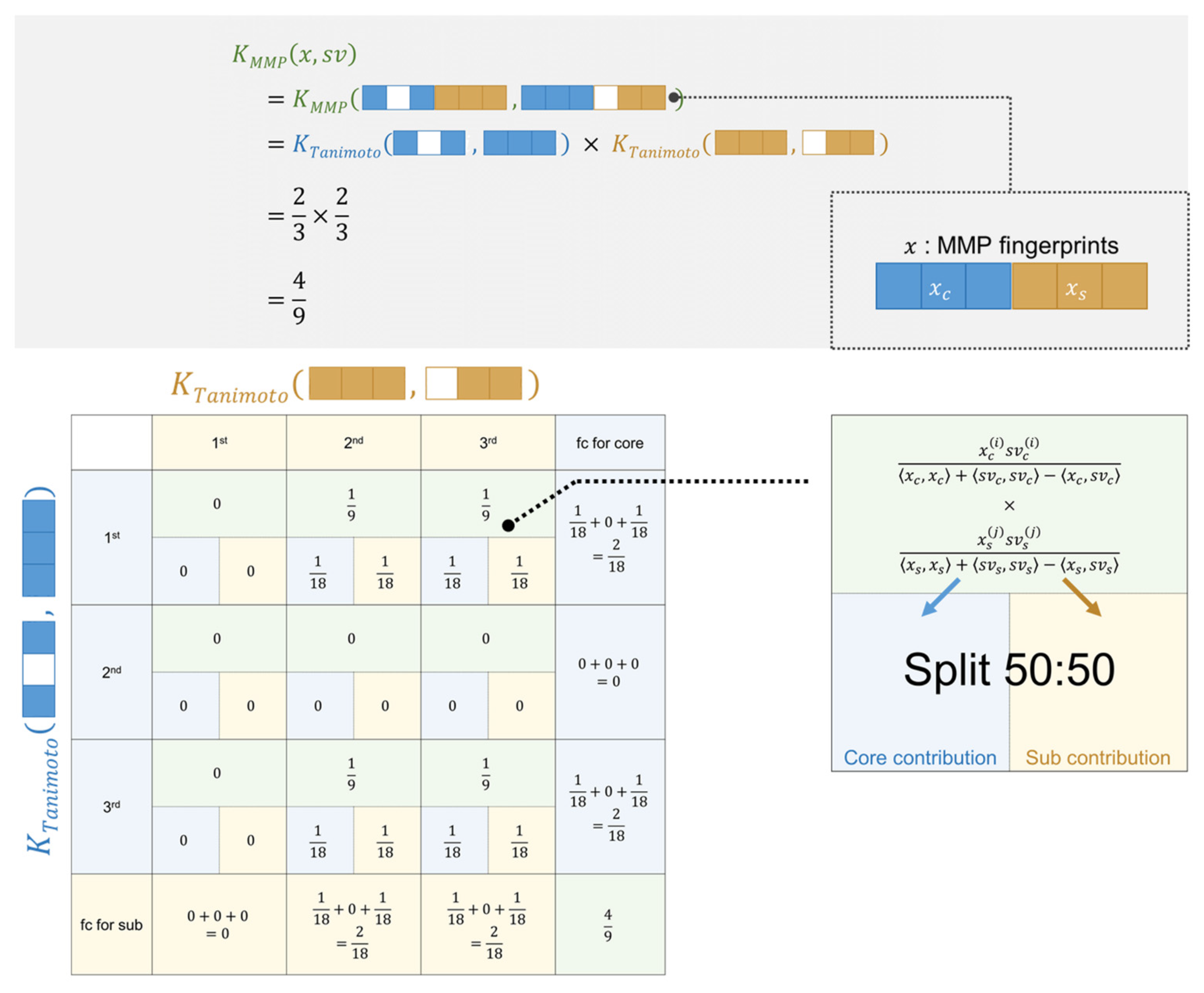Click the dot ending the K_MMP fingerprint bar
This screenshot has width=1204, height=993.
point(674,97)
